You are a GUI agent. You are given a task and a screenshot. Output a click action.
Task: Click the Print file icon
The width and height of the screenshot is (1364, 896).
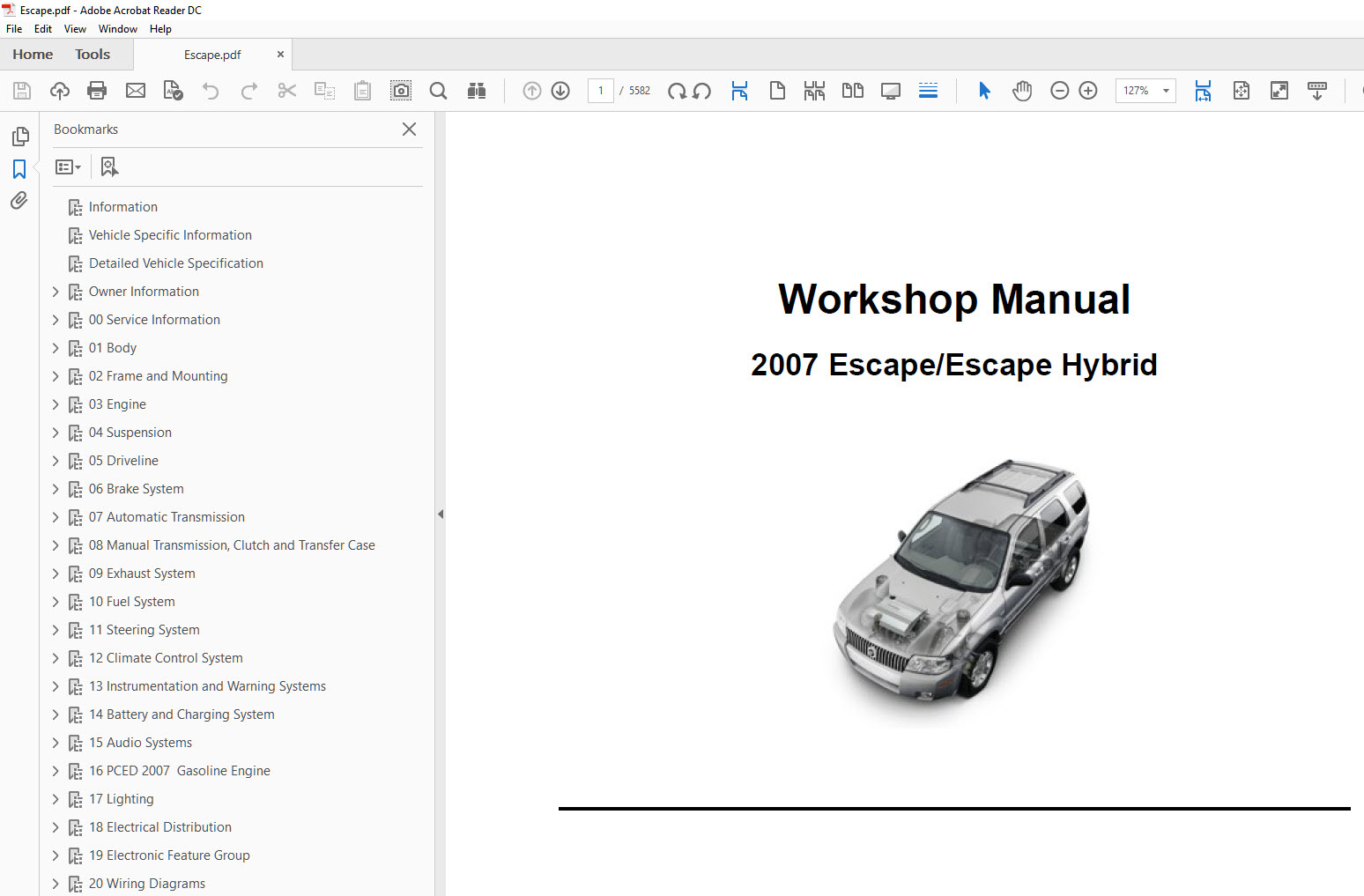click(97, 91)
